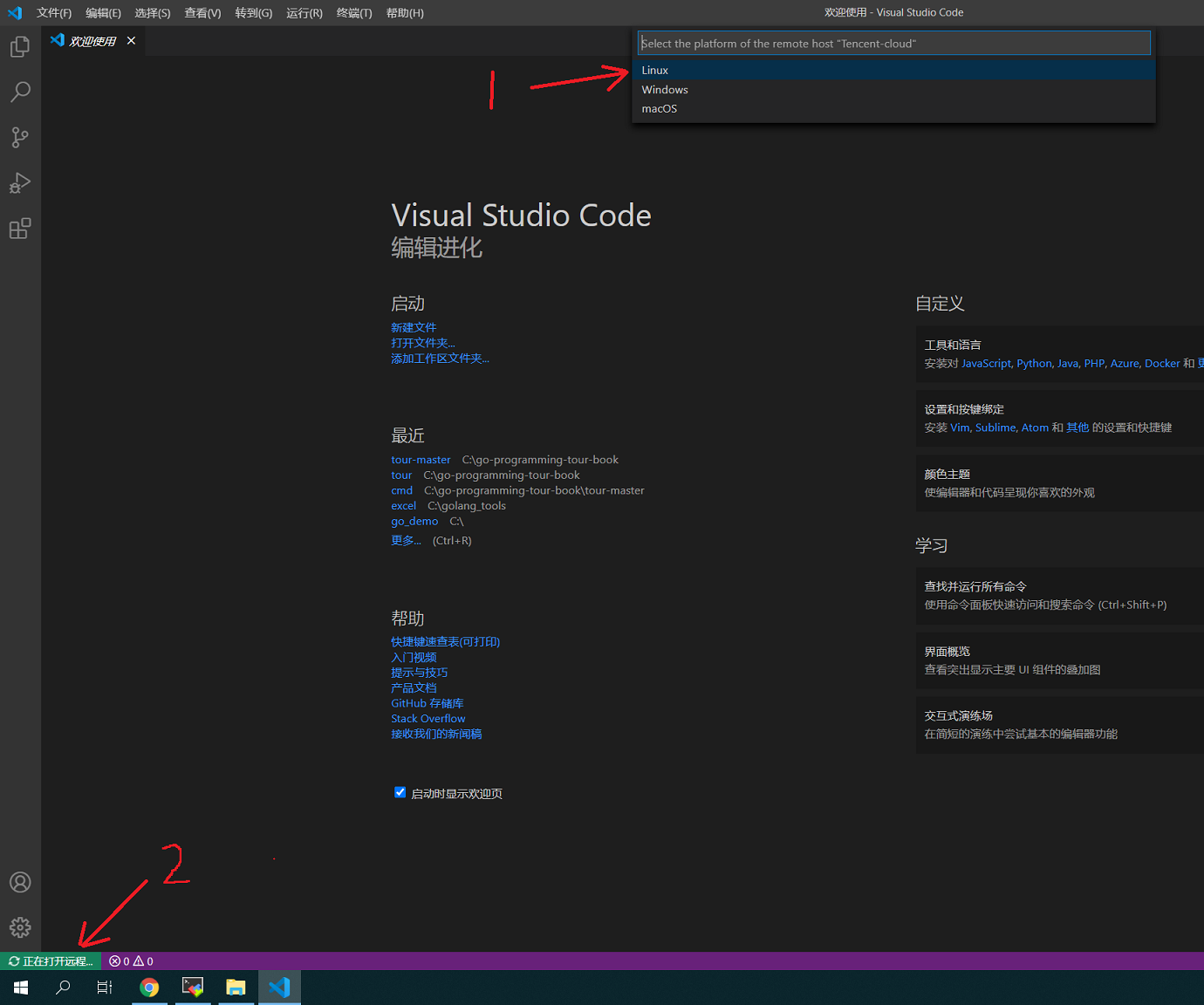Open the Accounts icon in the activity bar
The height and width of the screenshot is (1005, 1204).
tap(20, 882)
